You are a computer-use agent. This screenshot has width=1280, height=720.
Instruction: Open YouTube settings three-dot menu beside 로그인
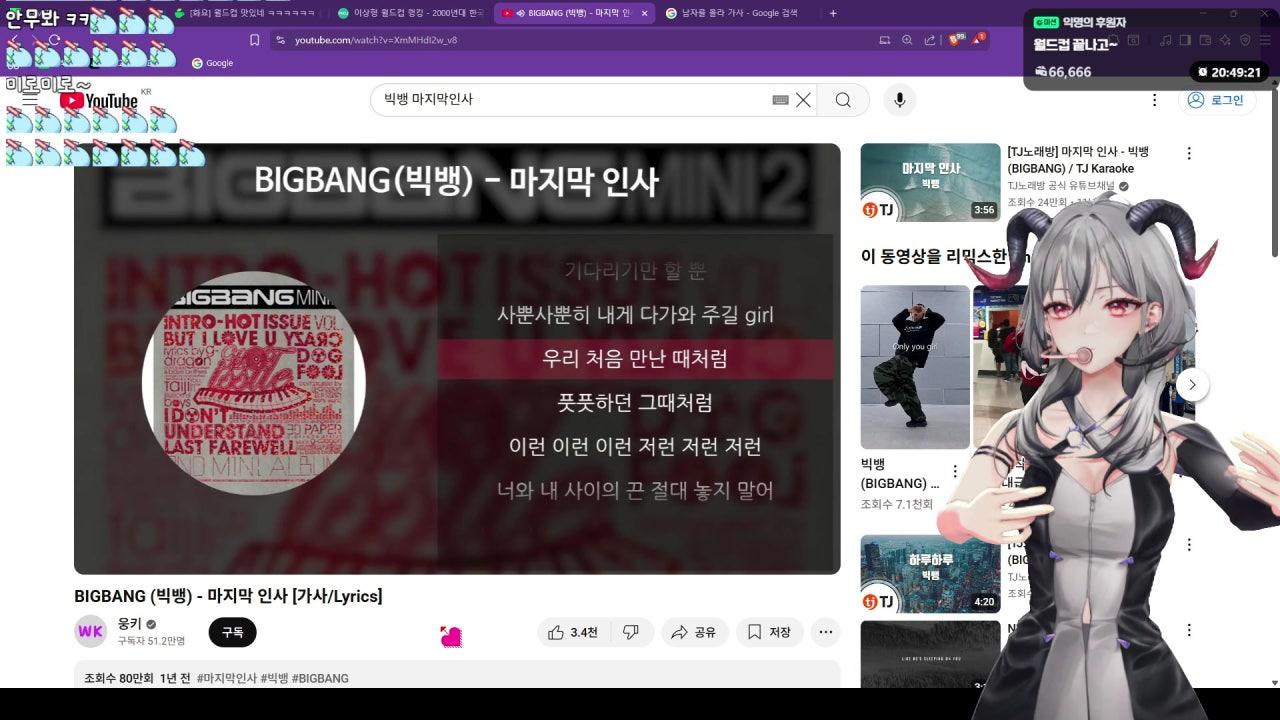click(1154, 100)
